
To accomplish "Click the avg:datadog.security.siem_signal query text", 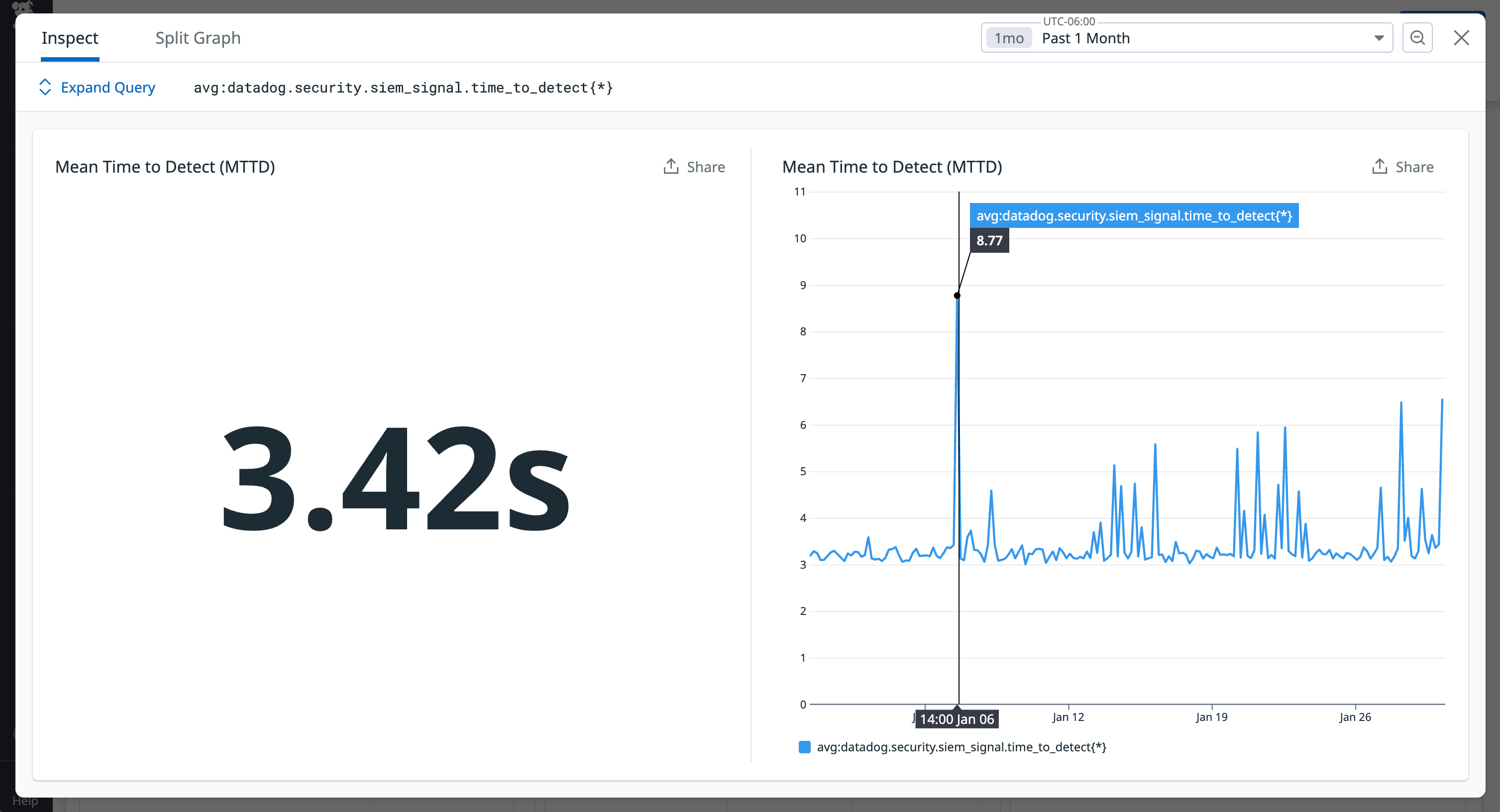I will point(404,87).
